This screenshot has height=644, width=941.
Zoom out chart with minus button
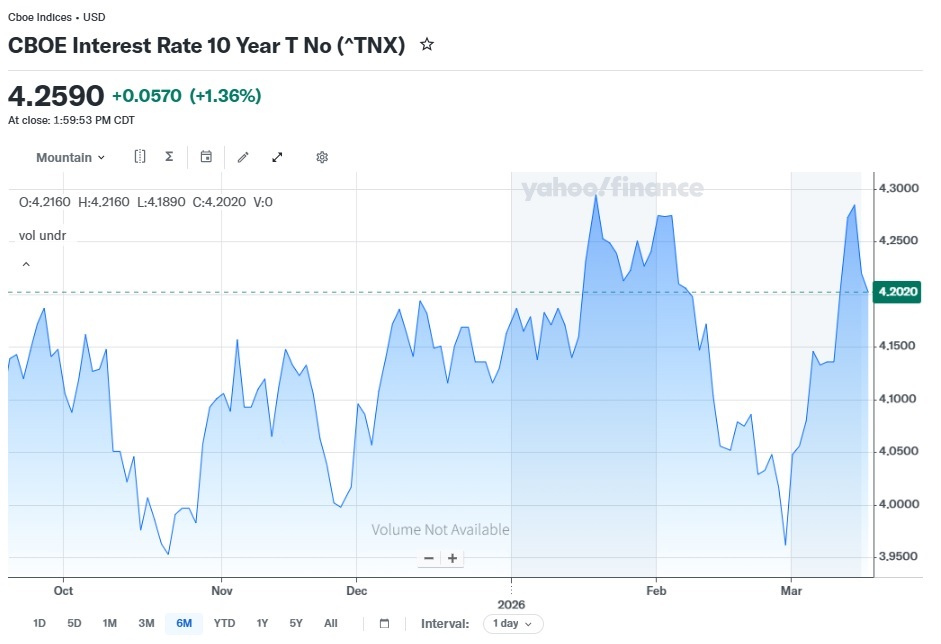pos(428,558)
